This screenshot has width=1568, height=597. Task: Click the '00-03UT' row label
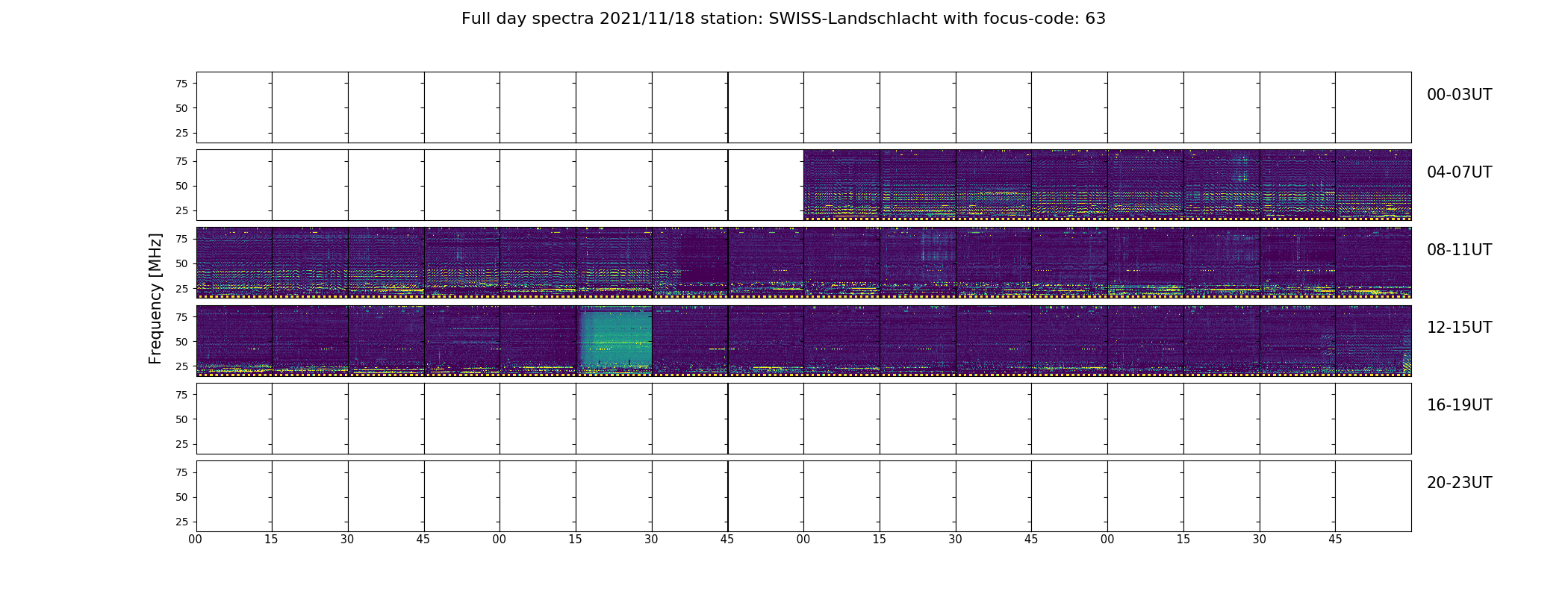point(1459,95)
